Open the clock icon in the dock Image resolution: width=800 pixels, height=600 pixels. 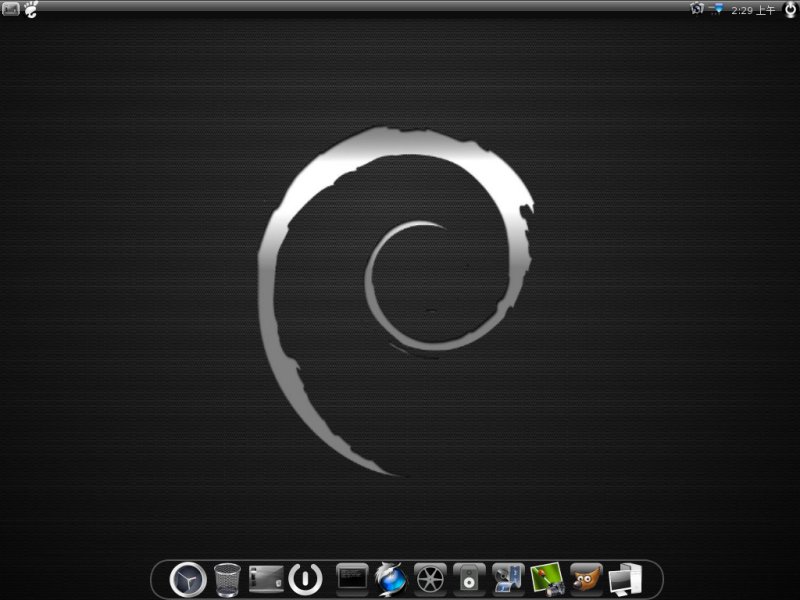pyautogui.click(x=188, y=580)
